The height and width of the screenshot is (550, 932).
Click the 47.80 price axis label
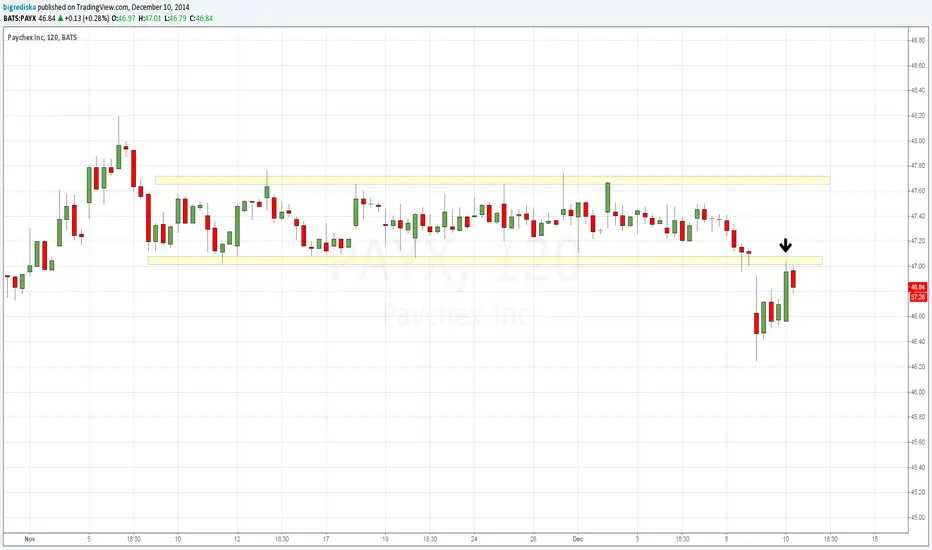pyautogui.click(x=918, y=166)
